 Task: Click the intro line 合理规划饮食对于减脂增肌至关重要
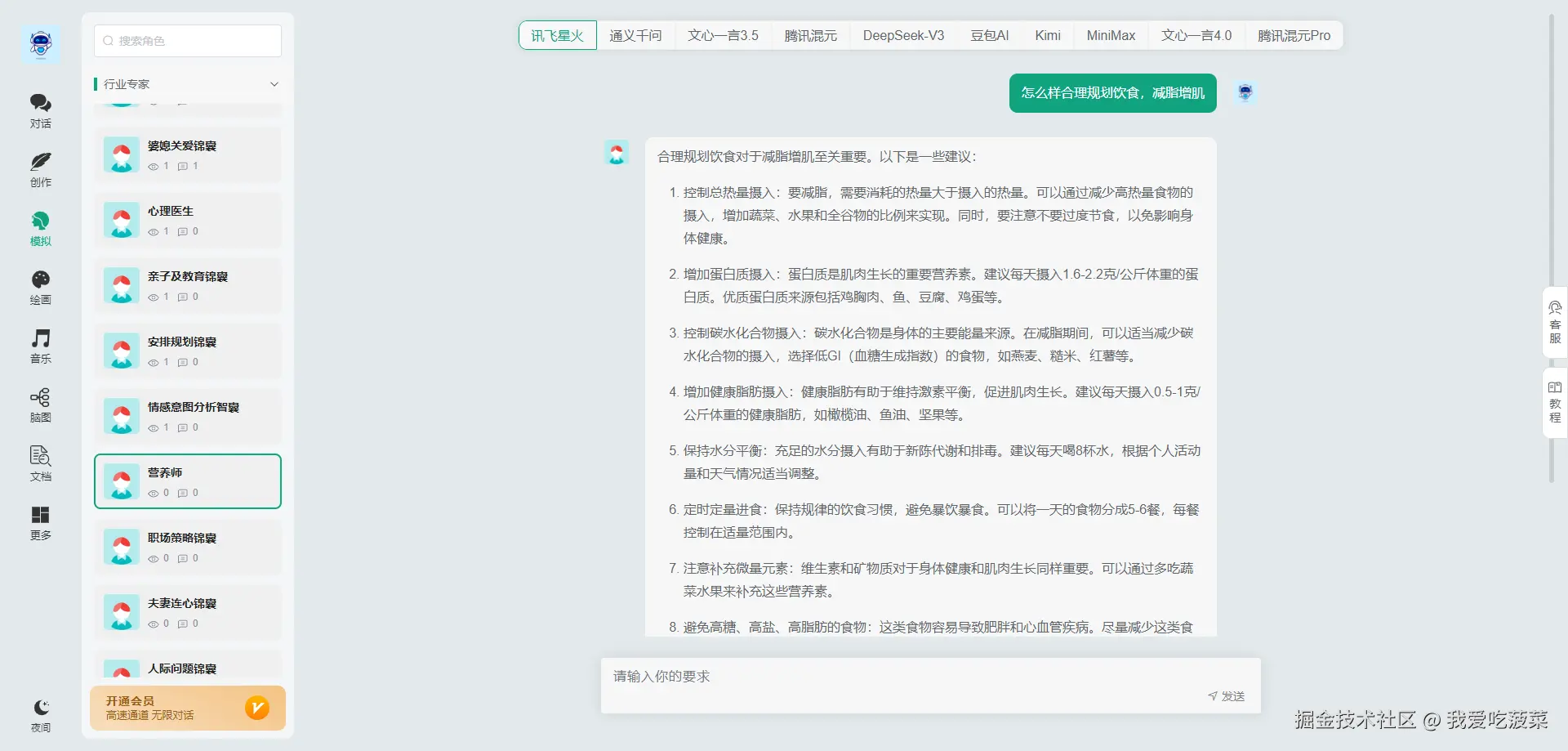click(817, 157)
